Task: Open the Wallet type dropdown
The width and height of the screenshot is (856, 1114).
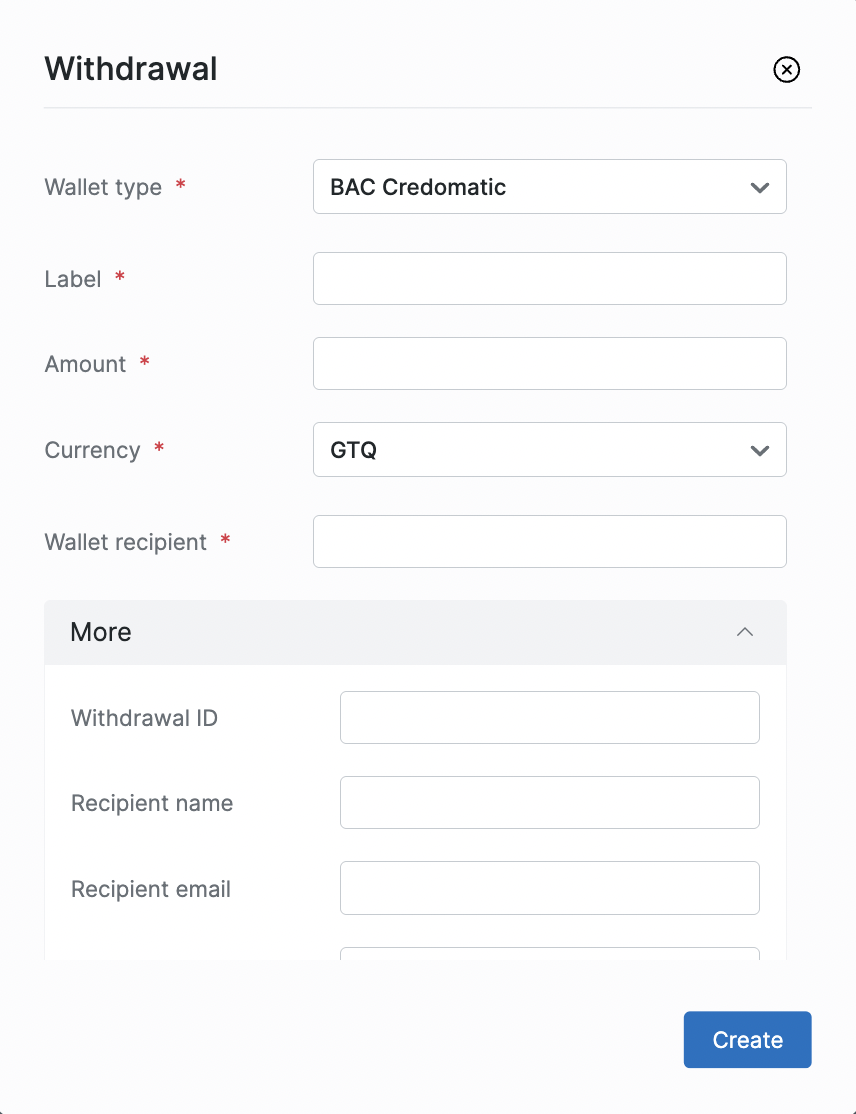Action: 549,187
